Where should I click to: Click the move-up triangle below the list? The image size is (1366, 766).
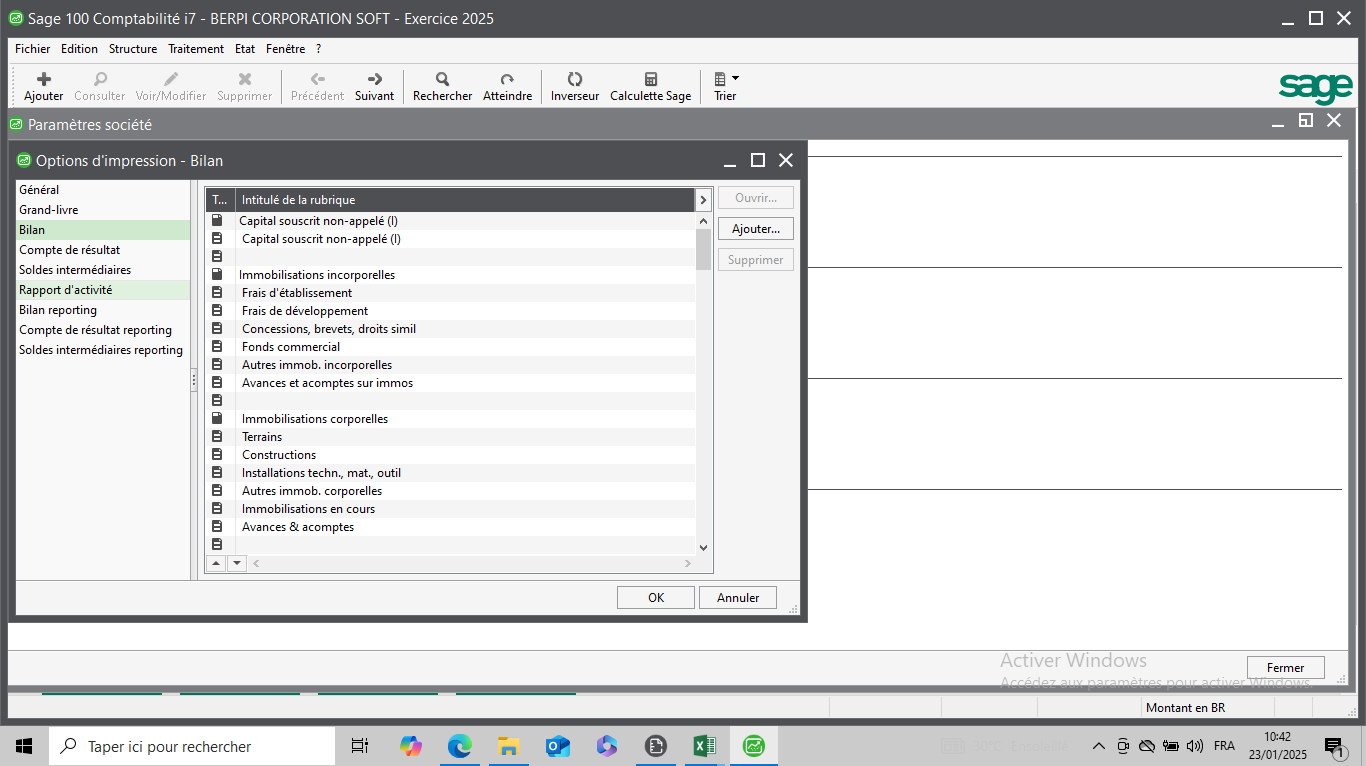coord(217,563)
